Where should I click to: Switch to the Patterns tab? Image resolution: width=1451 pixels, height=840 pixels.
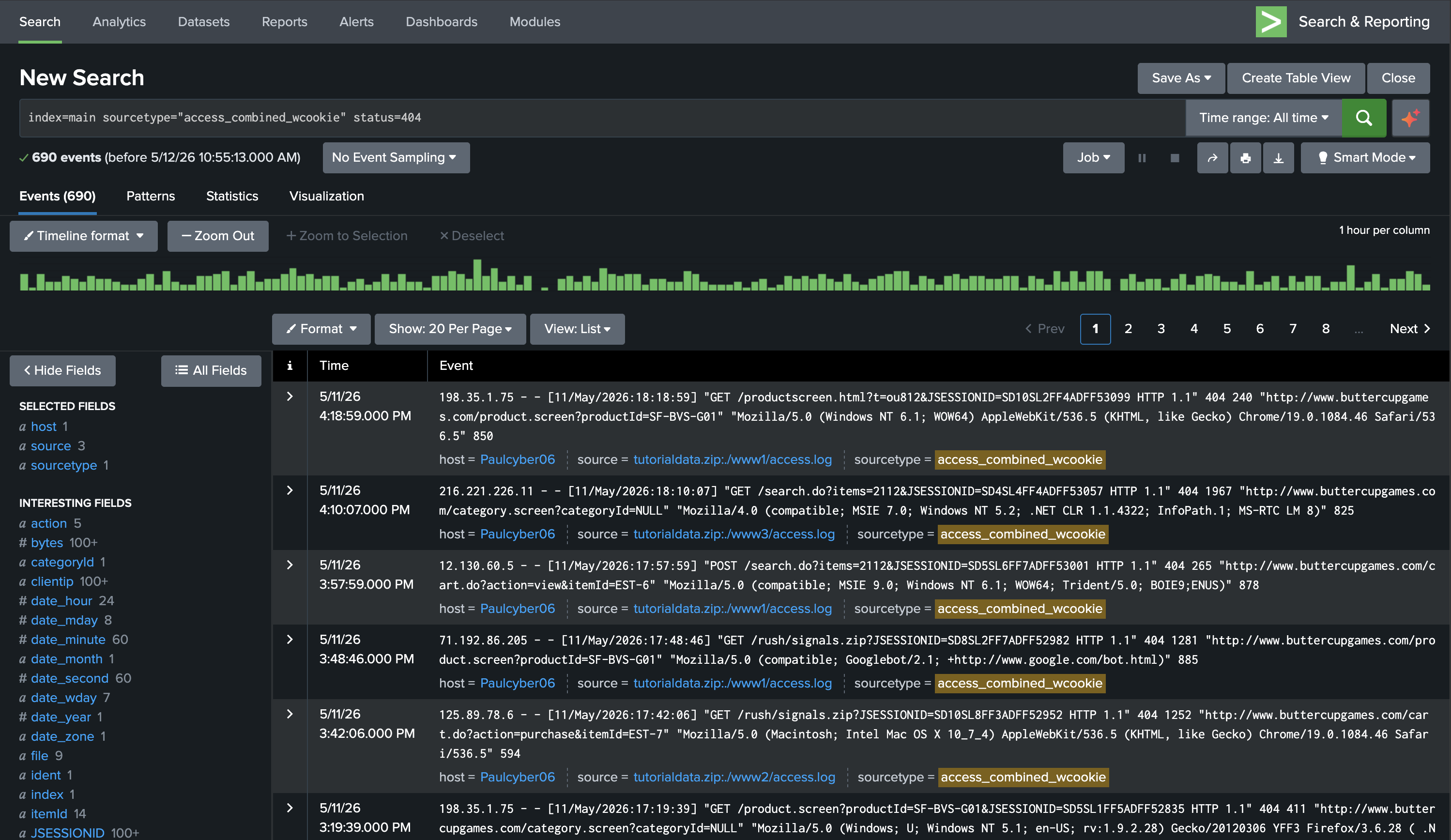(x=151, y=197)
